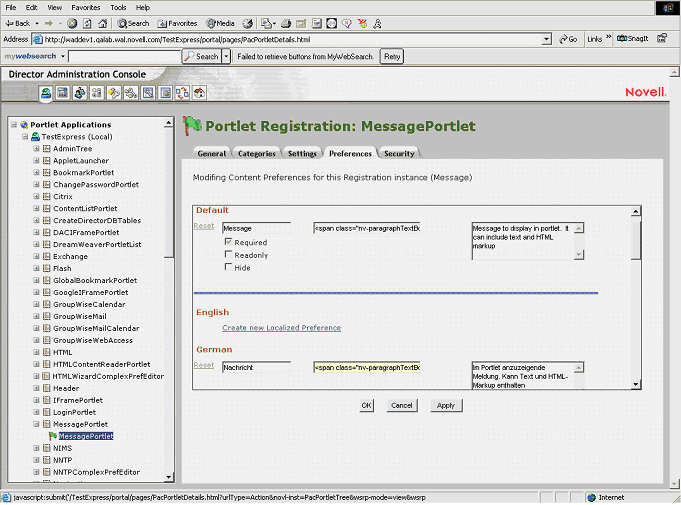Open the address bar dropdown arrow

click(547, 40)
